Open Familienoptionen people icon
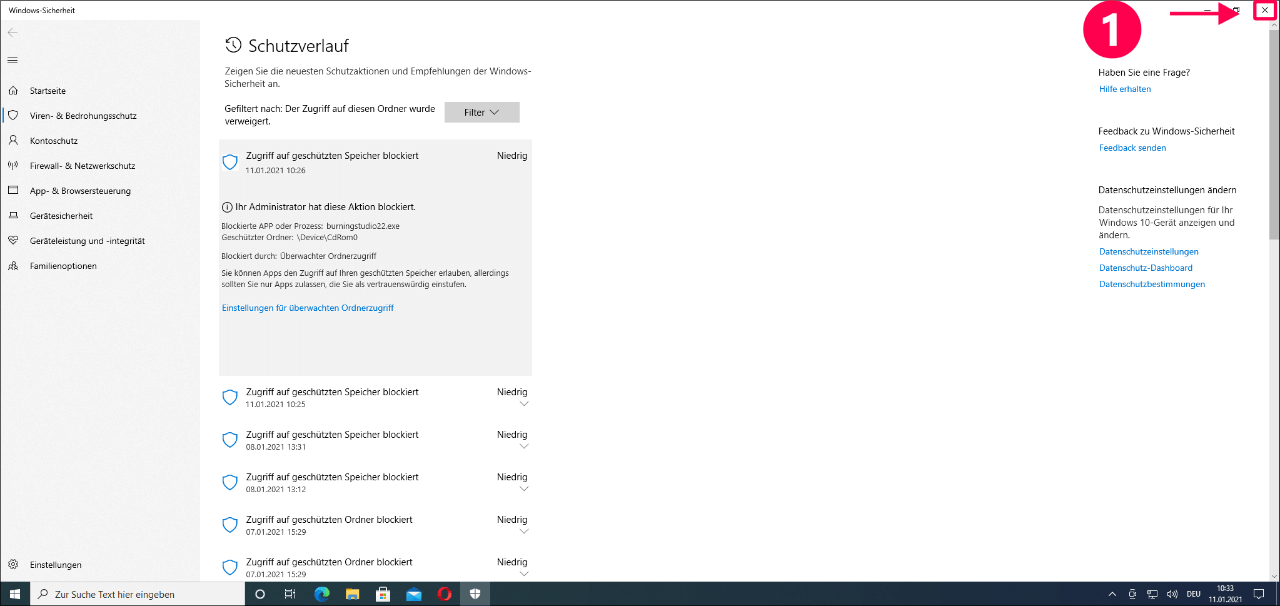Viewport: 1280px width, 606px height. (x=13, y=266)
